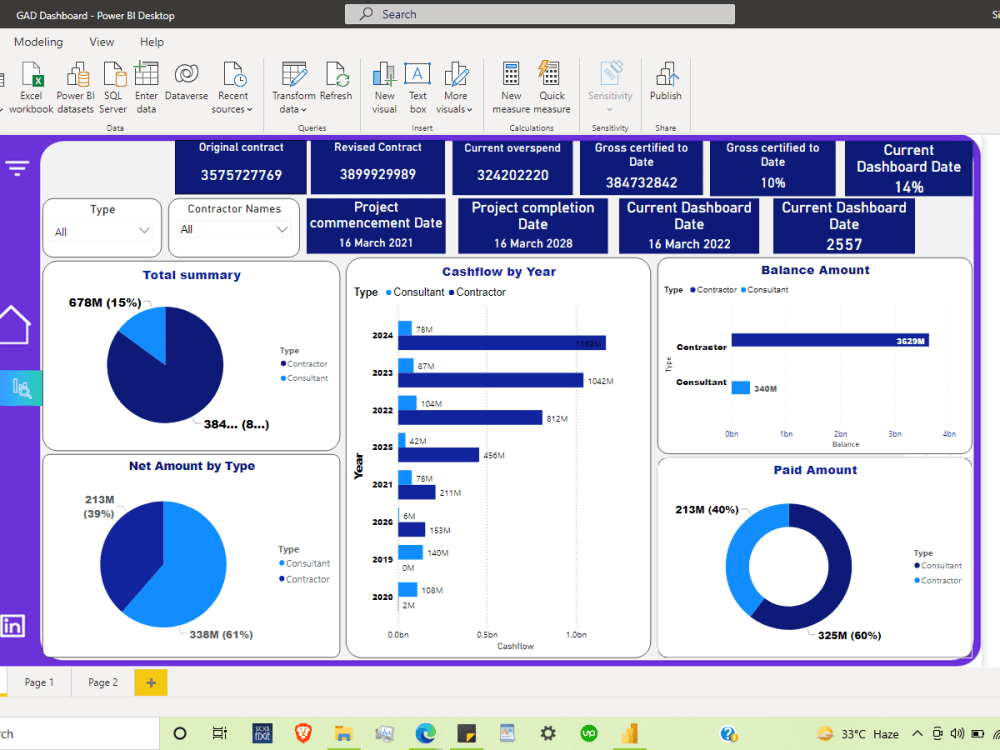This screenshot has width=1000, height=750.
Task: Click the Current overspend card
Action: (x=512, y=167)
